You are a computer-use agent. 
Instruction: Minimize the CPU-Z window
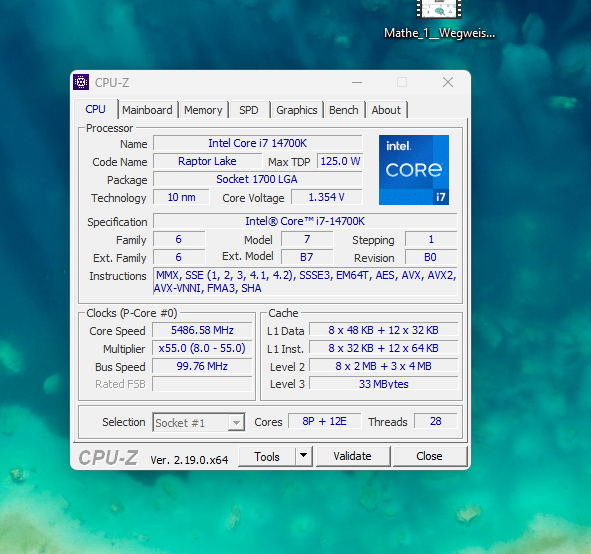pos(357,82)
